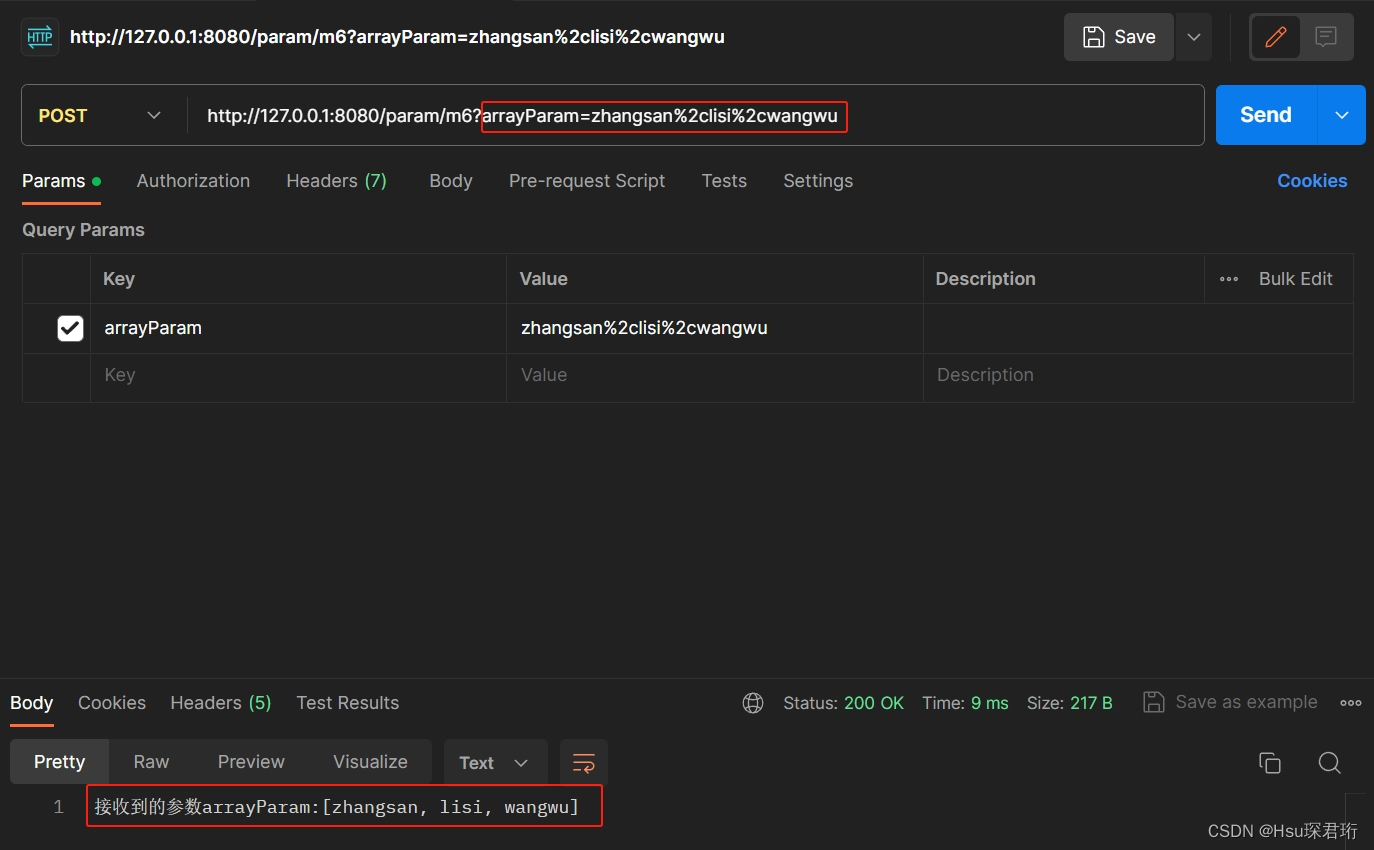Open response pane three-dot menu
Screen dimensions: 1374x850
point(1351,703)
